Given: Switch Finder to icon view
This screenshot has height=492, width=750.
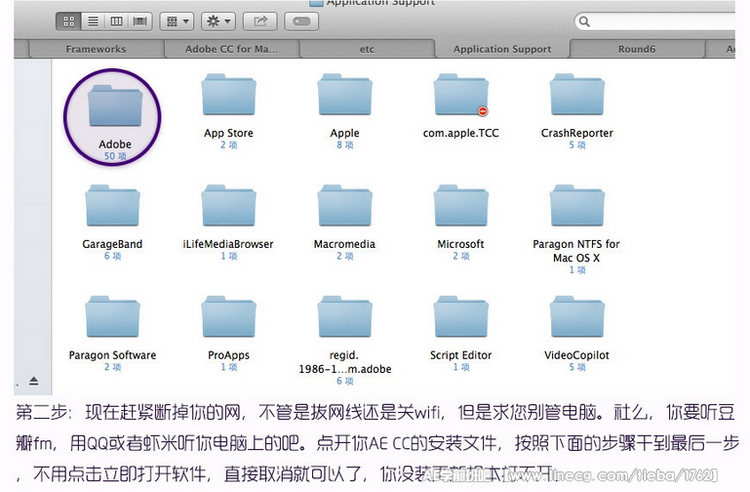Looking at the screenshot, I should click(69, 22).
